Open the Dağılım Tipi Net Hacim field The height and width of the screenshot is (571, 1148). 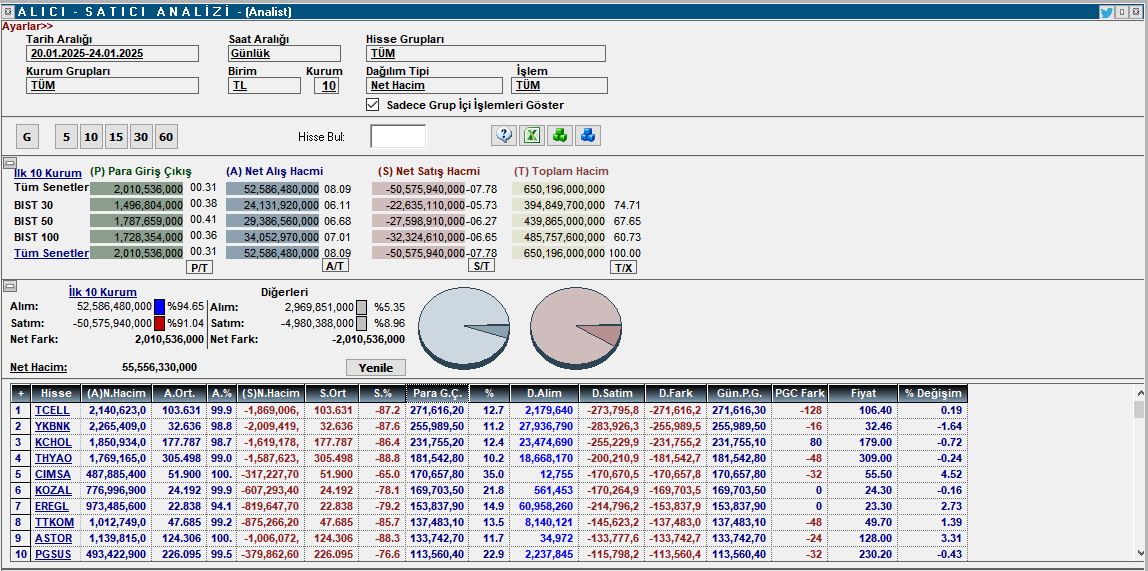pos(434,86)
